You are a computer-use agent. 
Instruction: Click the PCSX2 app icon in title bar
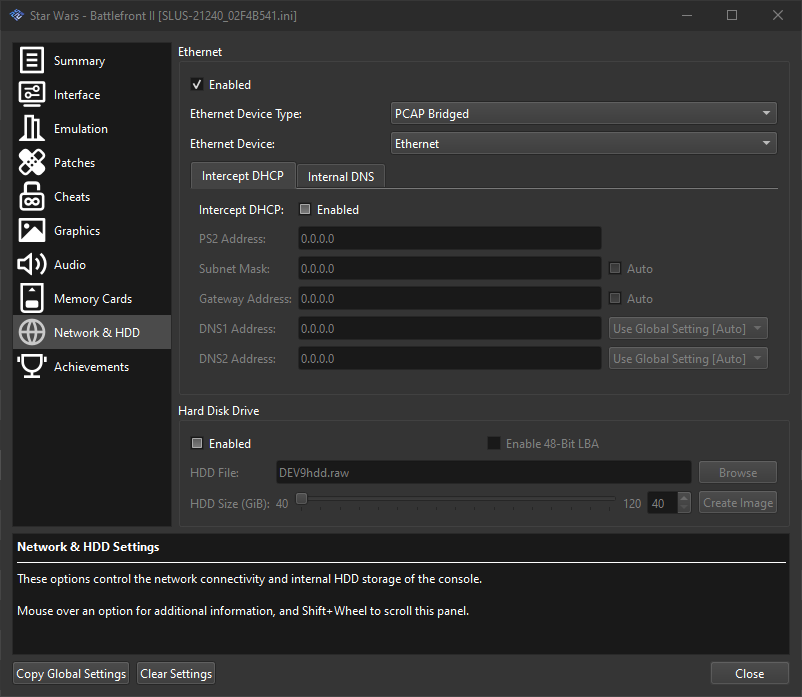(x=16, y=15)
